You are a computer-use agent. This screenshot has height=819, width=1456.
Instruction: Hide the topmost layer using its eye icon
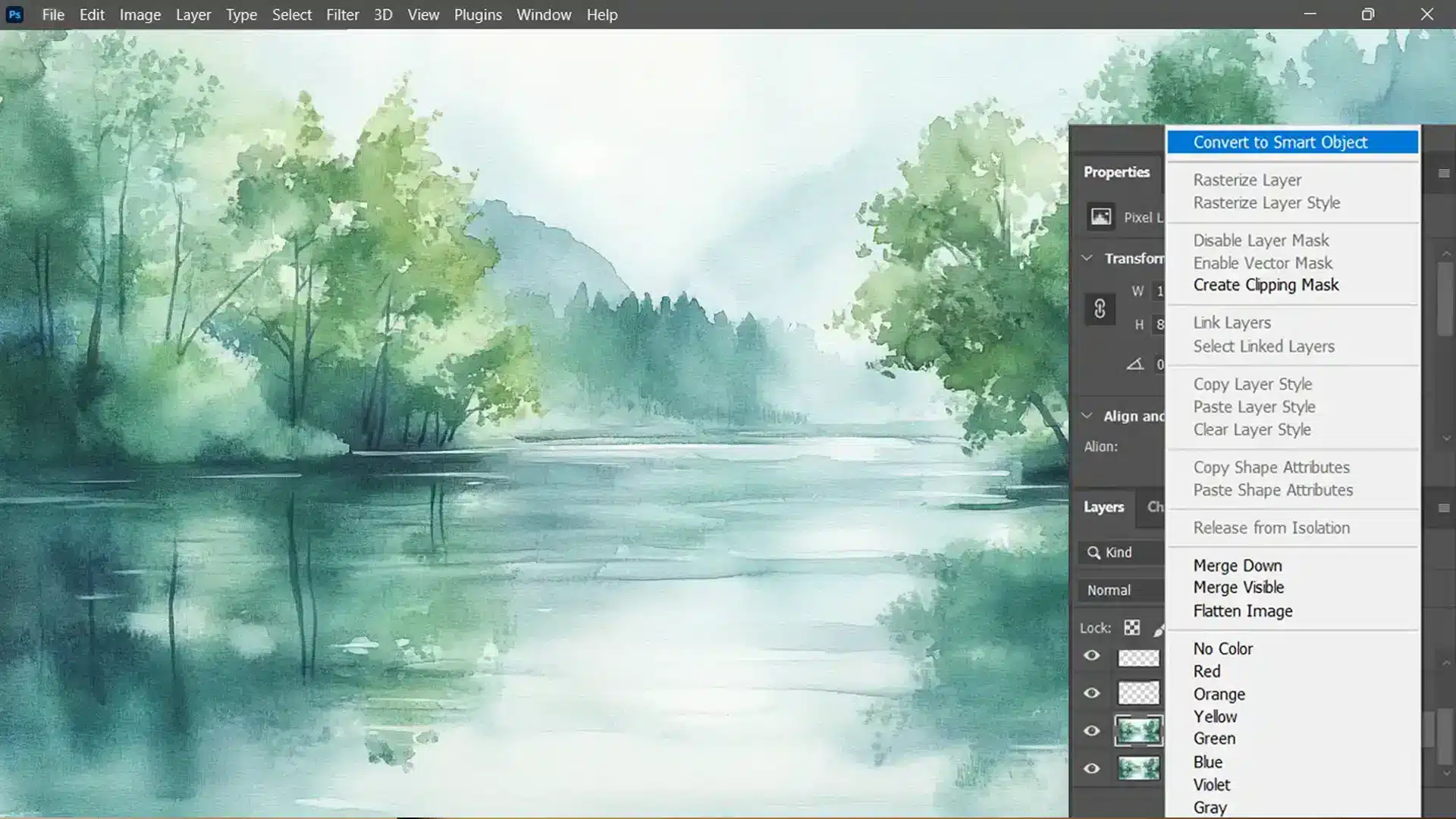pyautogui.click(x=1091, y=656)
